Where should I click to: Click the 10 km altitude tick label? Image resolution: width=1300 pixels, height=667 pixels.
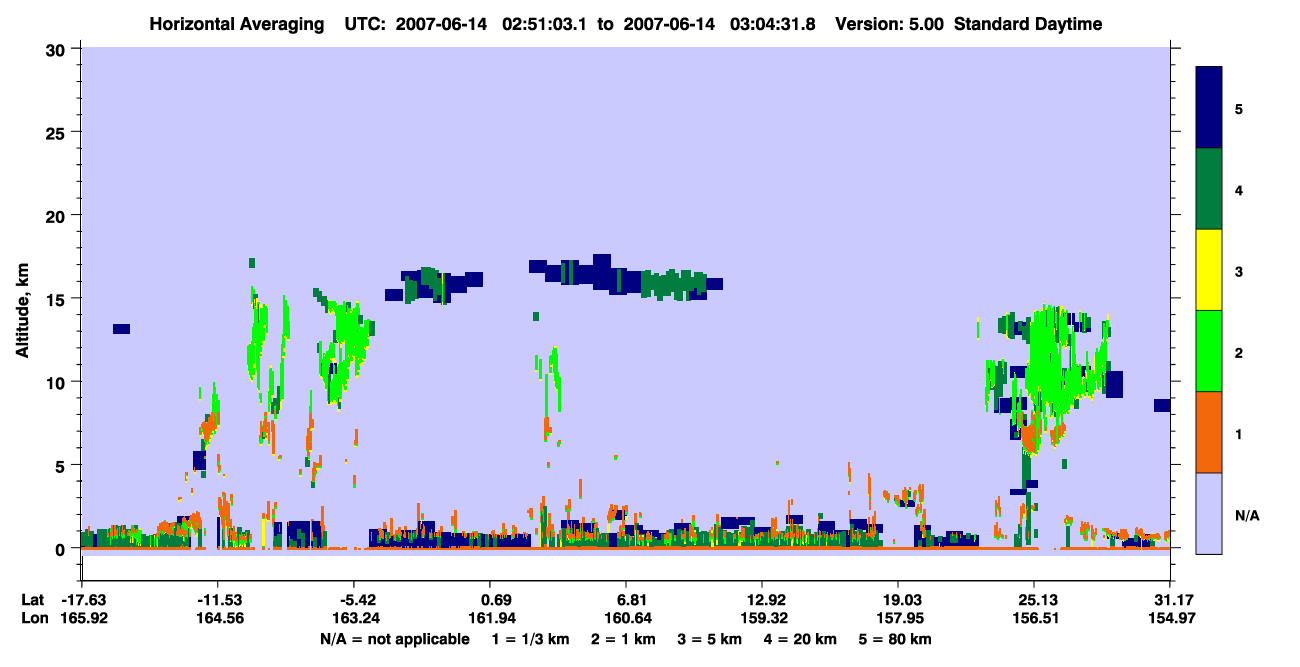click(x=56, y=382)
